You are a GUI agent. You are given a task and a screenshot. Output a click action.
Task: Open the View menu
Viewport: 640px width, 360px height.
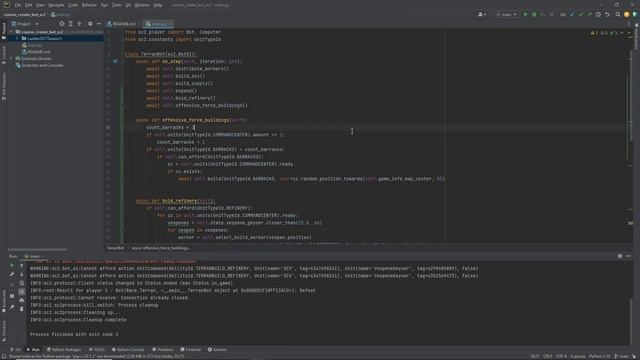click(40, 5)
